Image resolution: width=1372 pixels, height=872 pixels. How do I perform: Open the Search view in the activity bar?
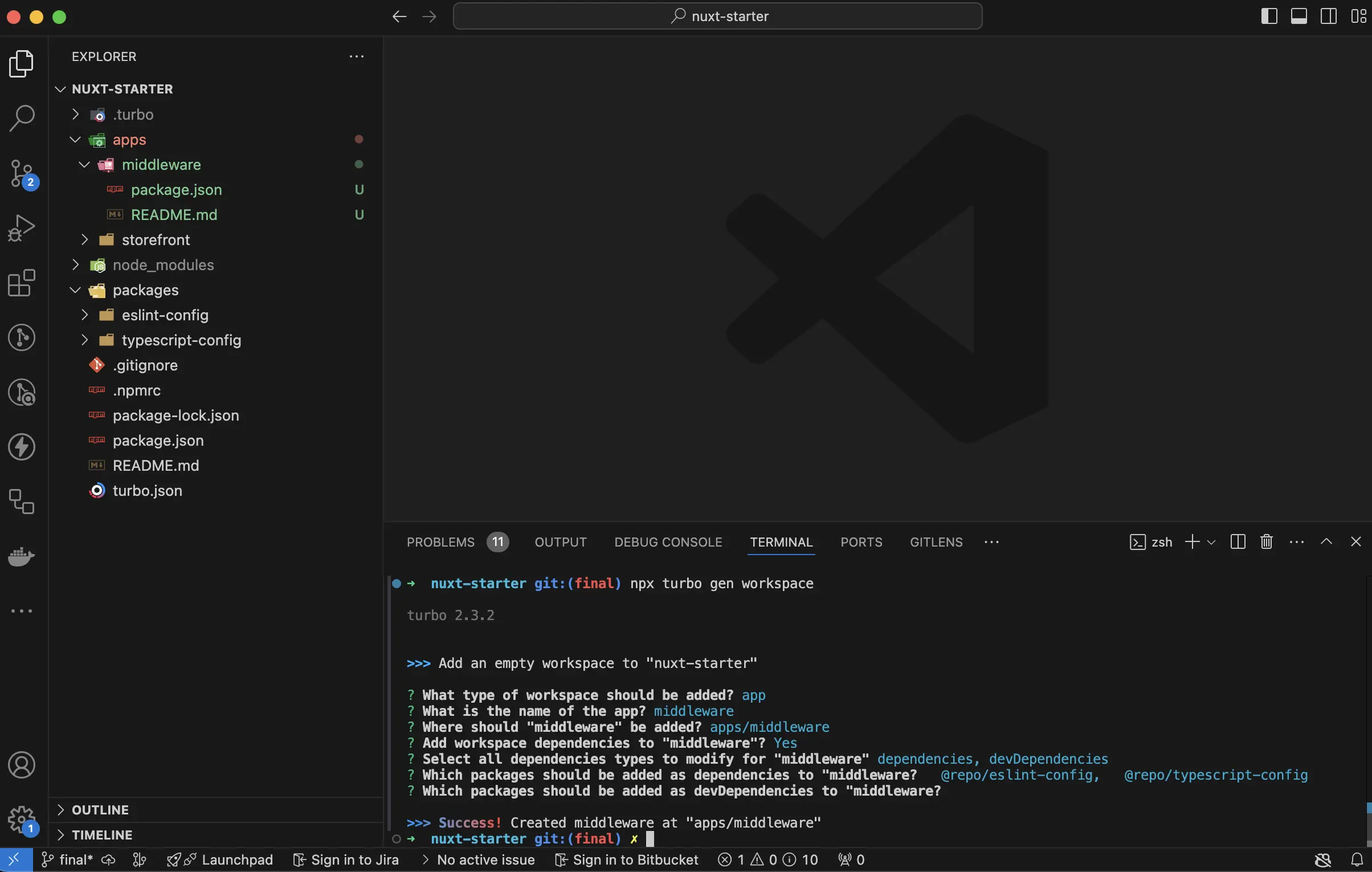point(22,118)
